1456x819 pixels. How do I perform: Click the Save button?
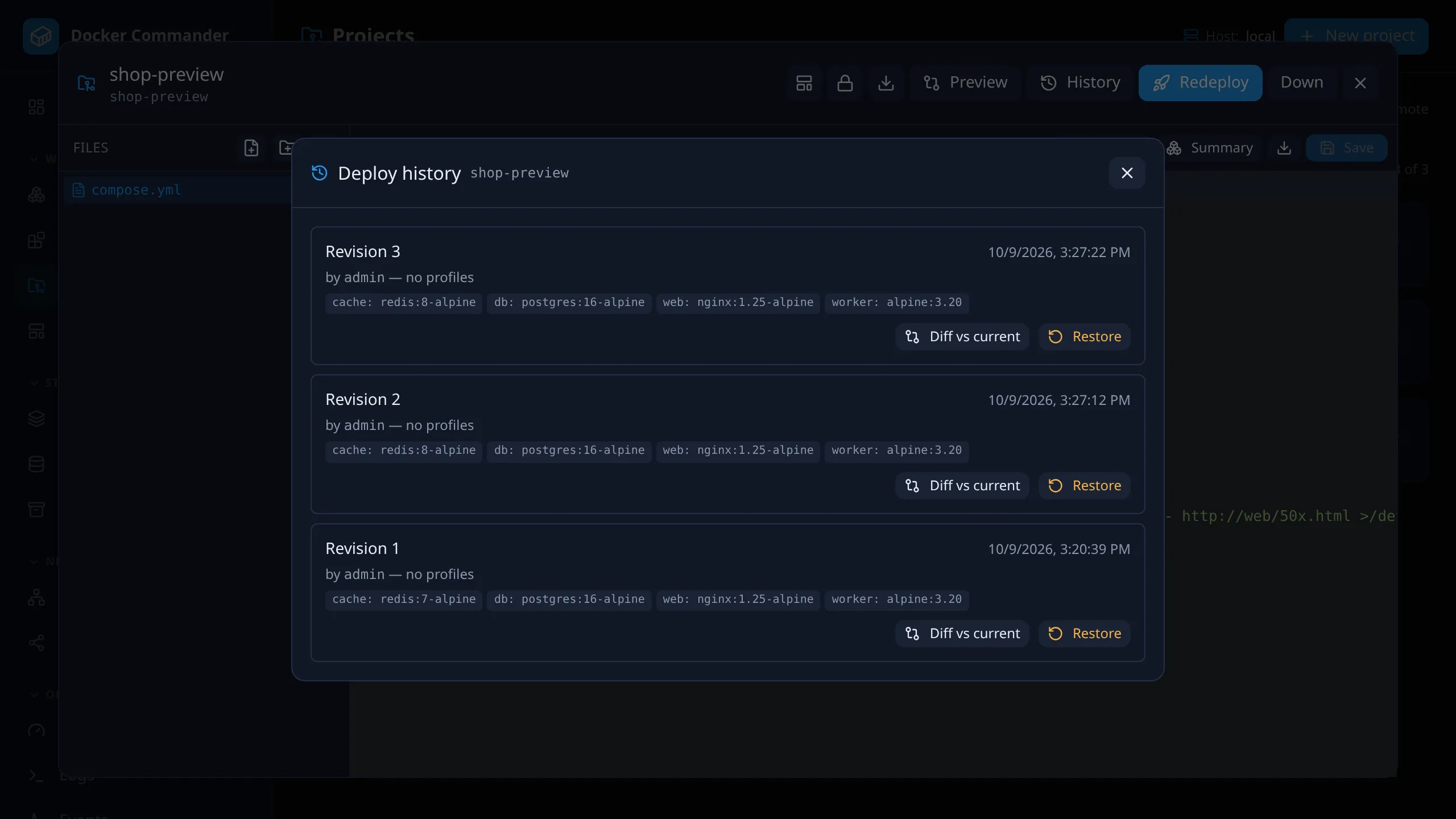point(1346,148)
